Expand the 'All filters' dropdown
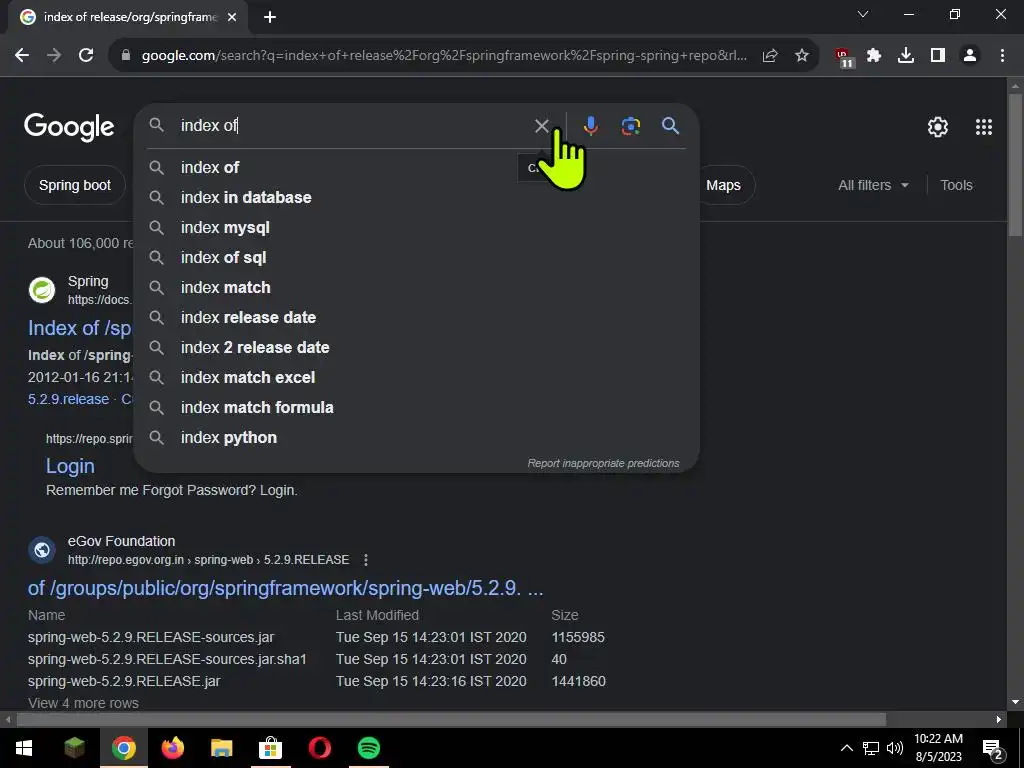Screen dimensions: 1024x768 click(x=873, y=185)
